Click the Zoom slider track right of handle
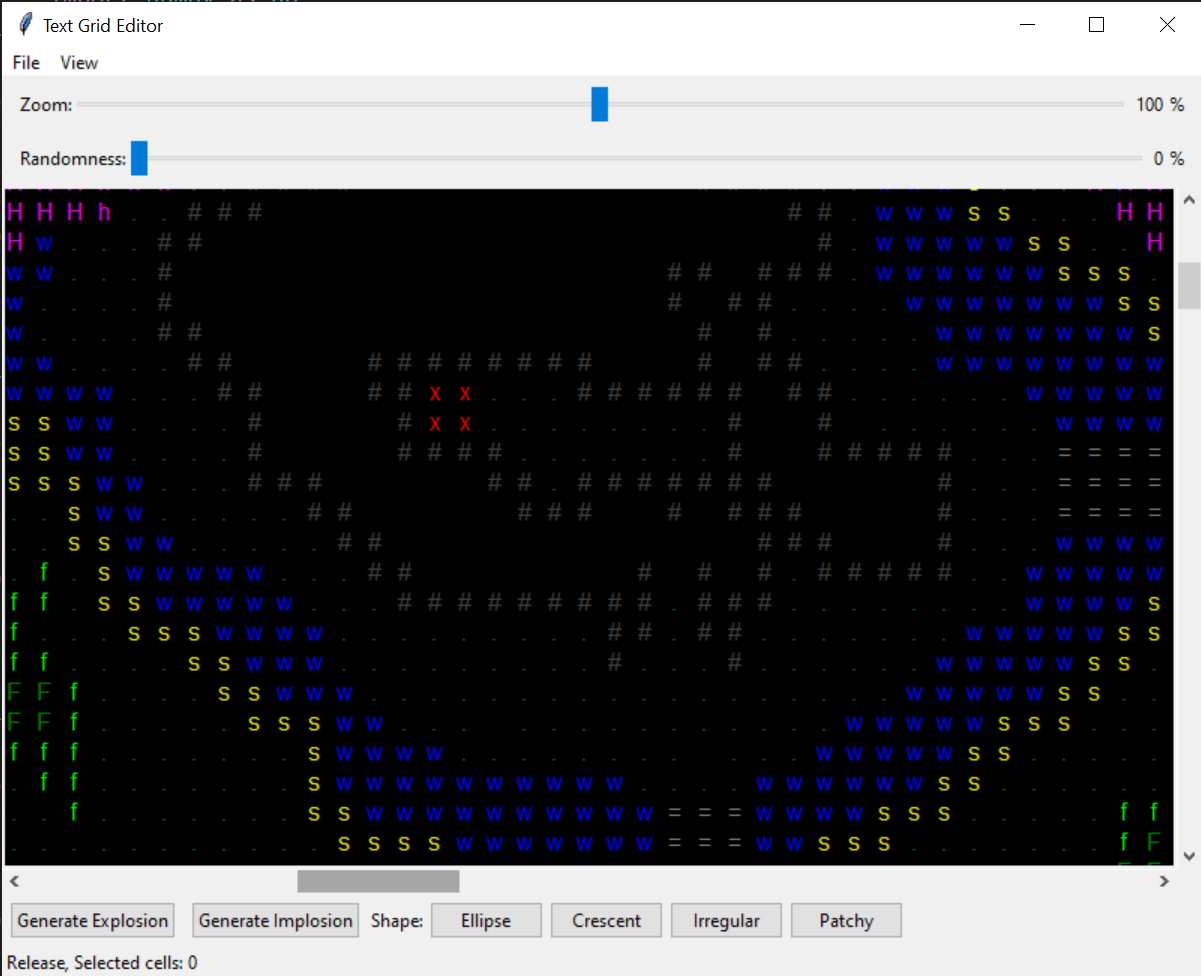Viewport: 1201px width, 976px height. [866, 104]
